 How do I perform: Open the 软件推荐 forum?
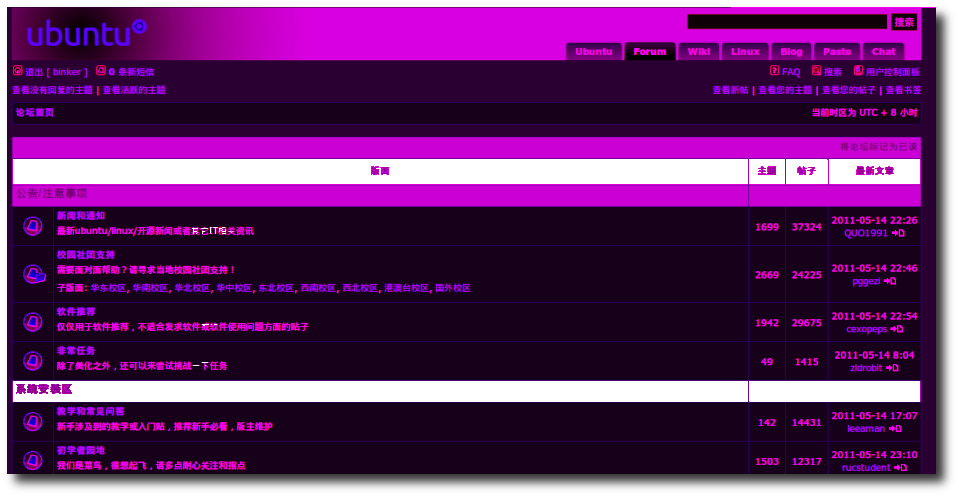pyautogui.click(x=76, y=312)
